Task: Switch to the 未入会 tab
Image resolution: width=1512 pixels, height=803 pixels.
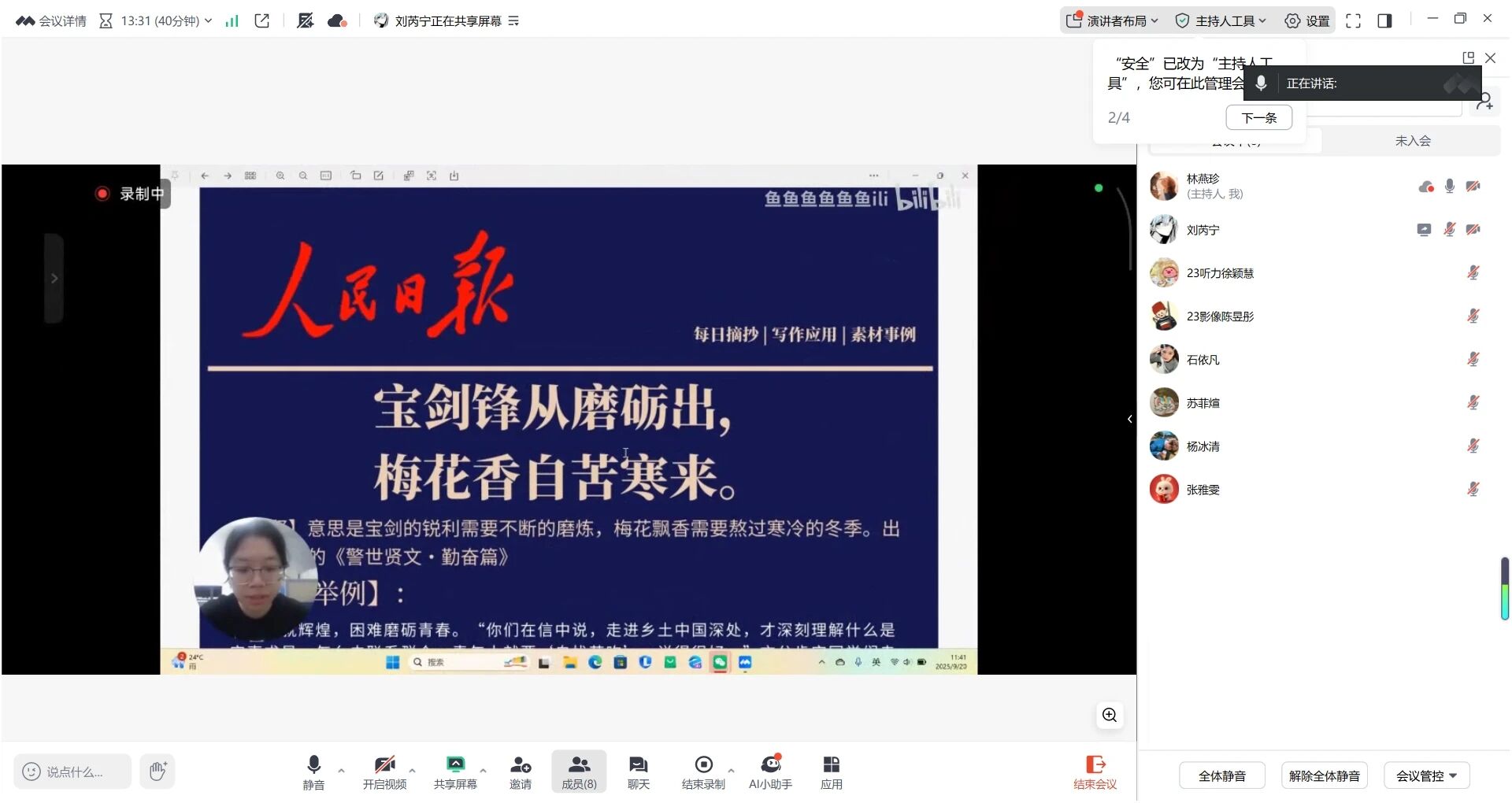Action: click(x=1412, y=141)
